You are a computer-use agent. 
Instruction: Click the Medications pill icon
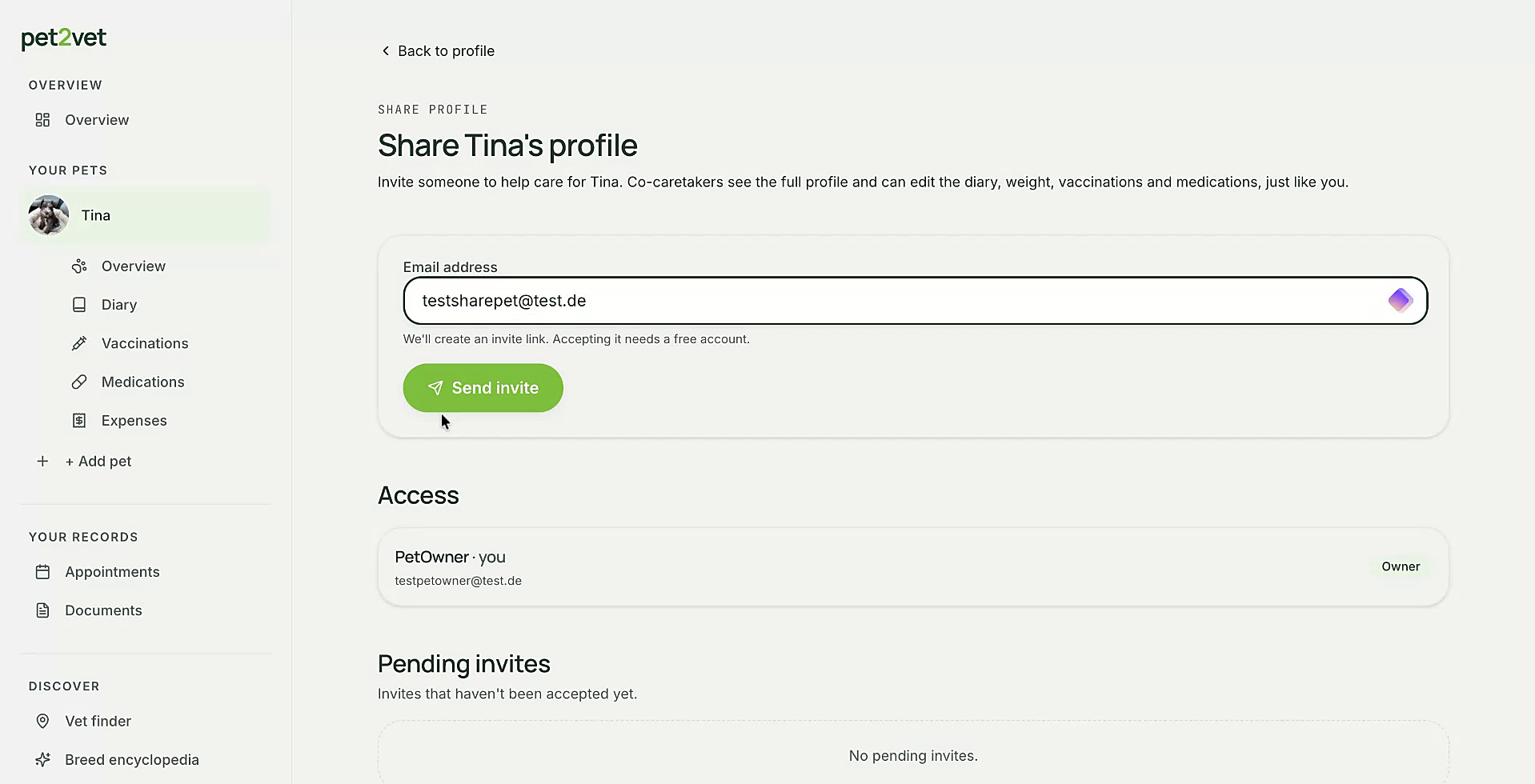tap(79, 382)
